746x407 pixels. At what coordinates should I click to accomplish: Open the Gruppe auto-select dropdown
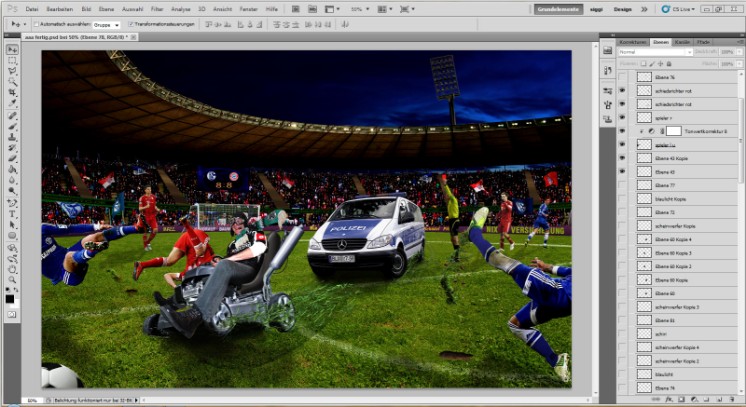pyautogui.click(x=107, y=23)
